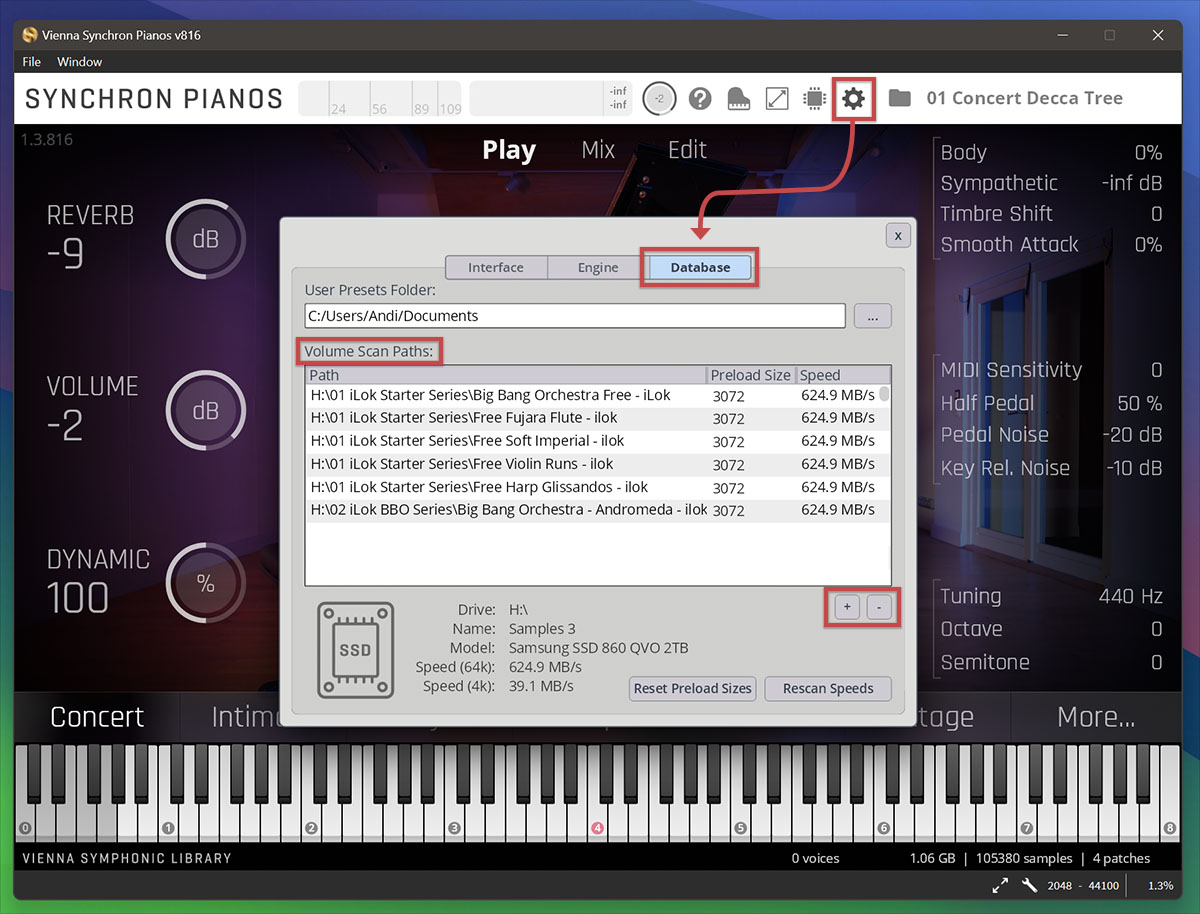
Task: Click the scan paths list scrollbar
Action: [x=885, y=394]
